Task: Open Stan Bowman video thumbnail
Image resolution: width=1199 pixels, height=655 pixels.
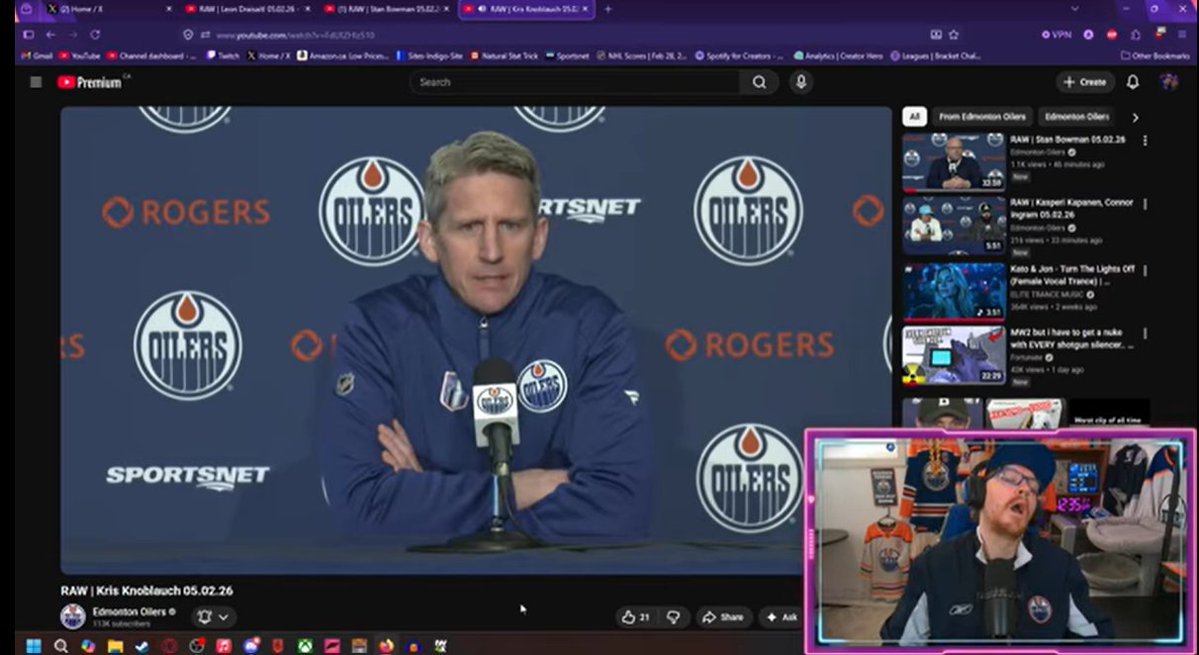Action: coord(954,162)
